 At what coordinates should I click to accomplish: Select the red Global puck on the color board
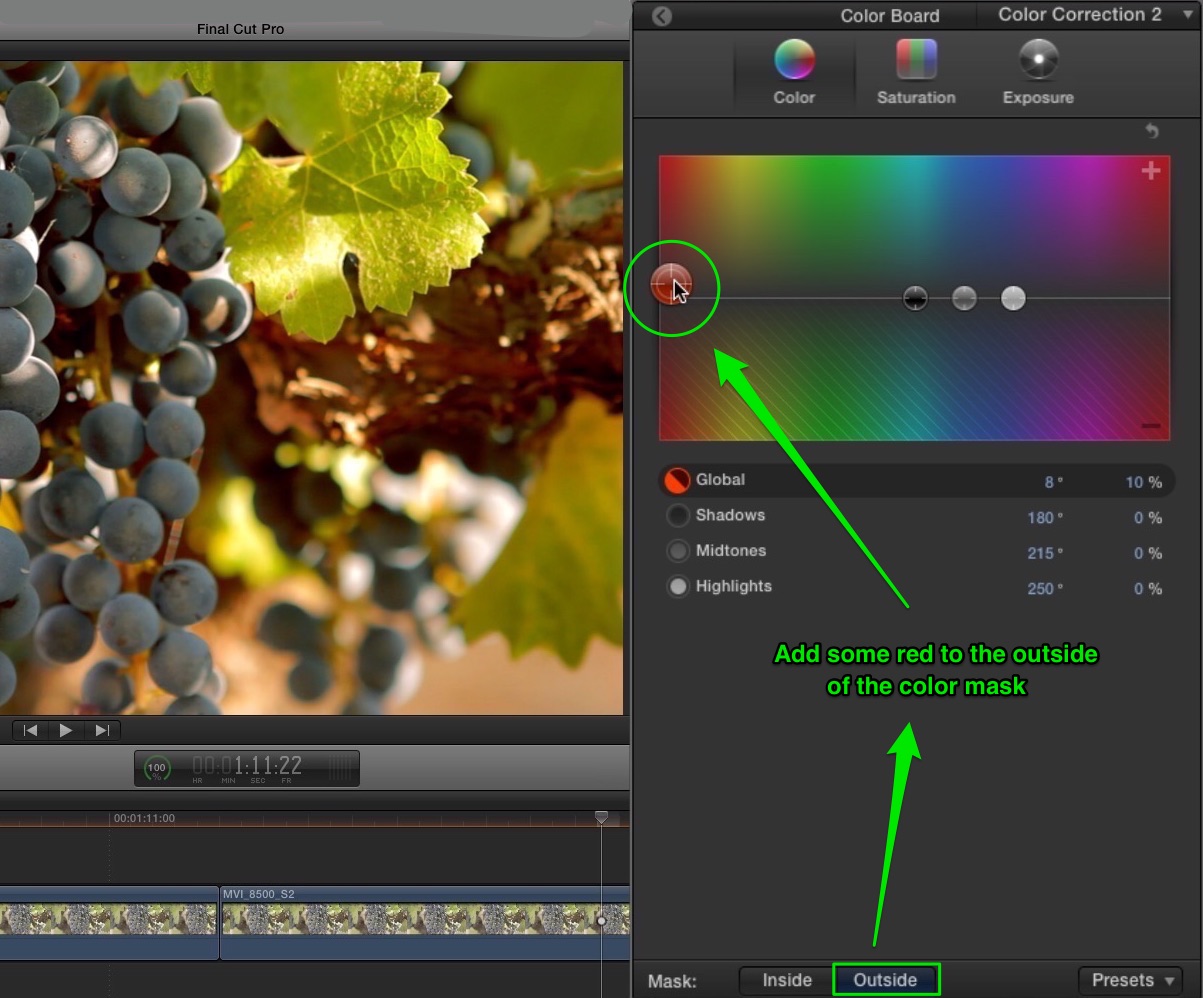click(x=670, y=284)
